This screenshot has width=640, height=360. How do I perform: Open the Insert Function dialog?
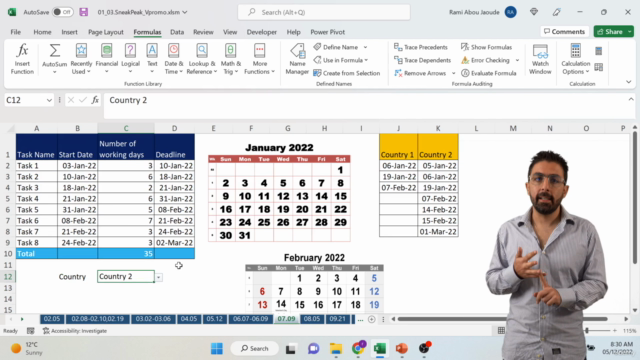[22, 59]
